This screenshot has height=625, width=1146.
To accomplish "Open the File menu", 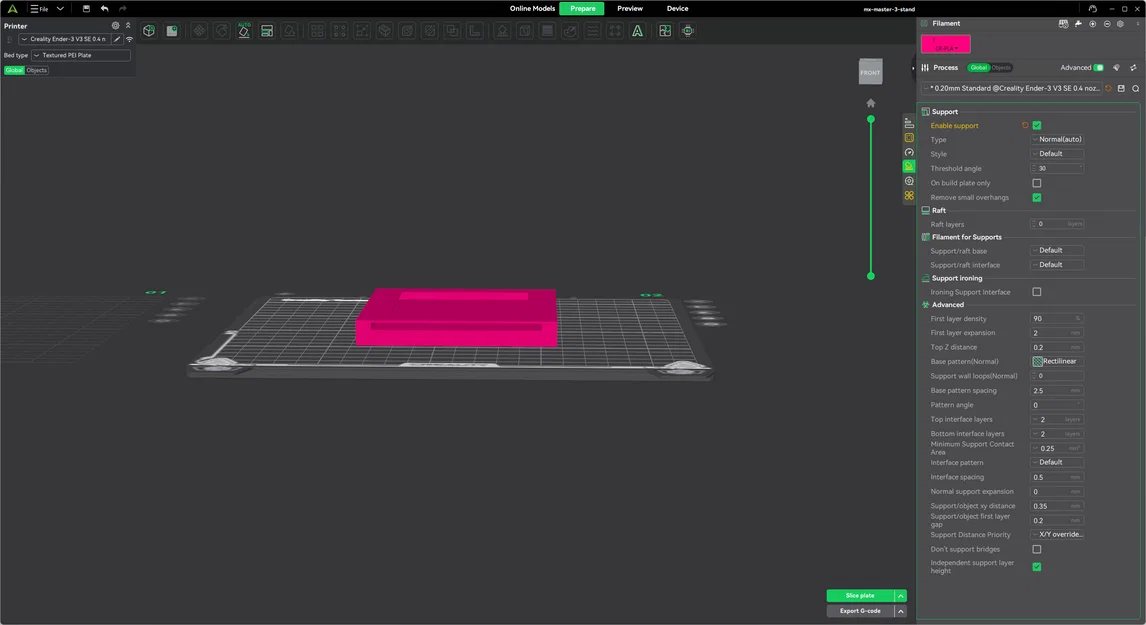I will pos(39,9).
